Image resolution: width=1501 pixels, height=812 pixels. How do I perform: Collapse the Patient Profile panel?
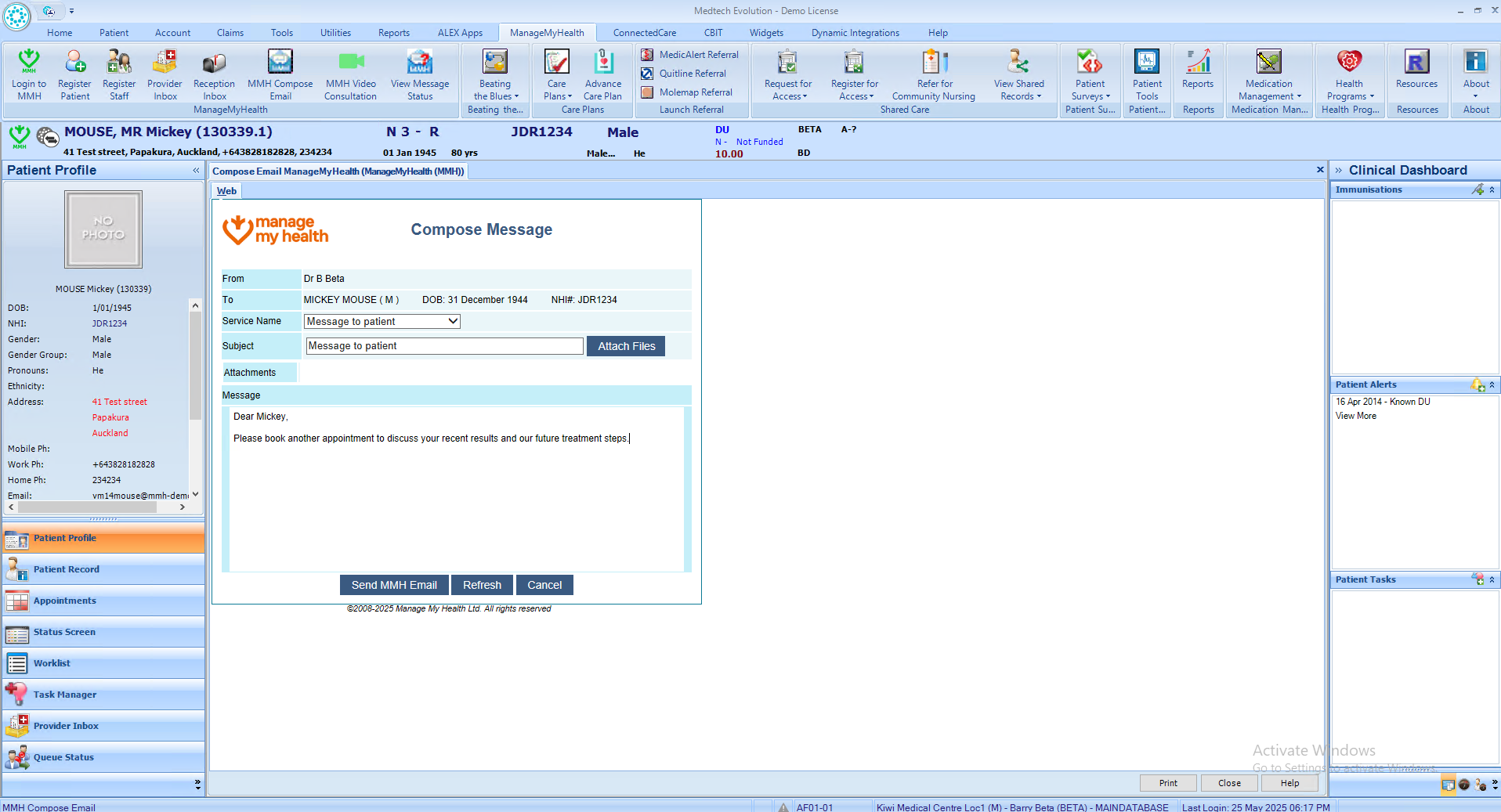click(x=196, y=170)
